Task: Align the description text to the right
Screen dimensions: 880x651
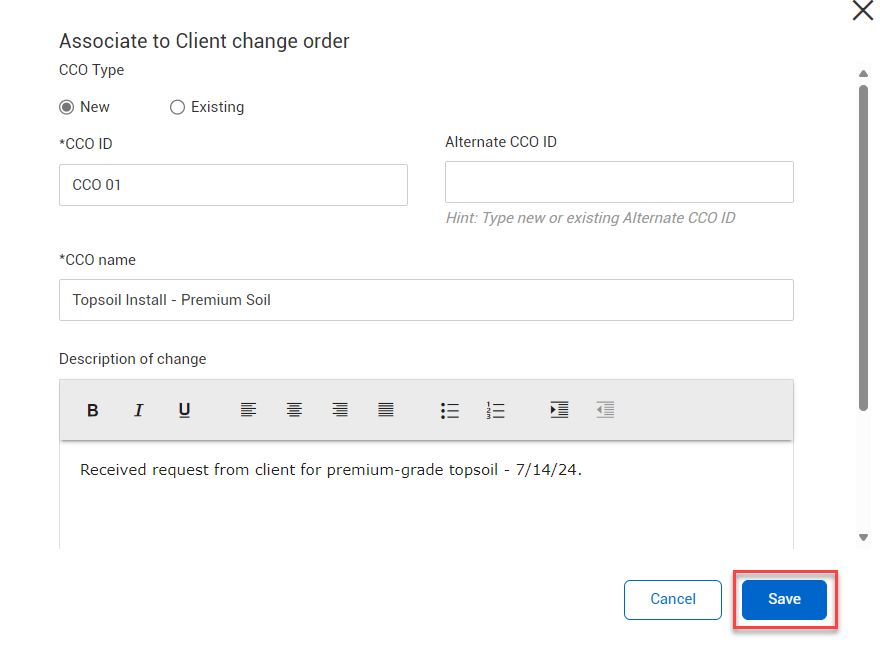Action: tap(339, 410)
